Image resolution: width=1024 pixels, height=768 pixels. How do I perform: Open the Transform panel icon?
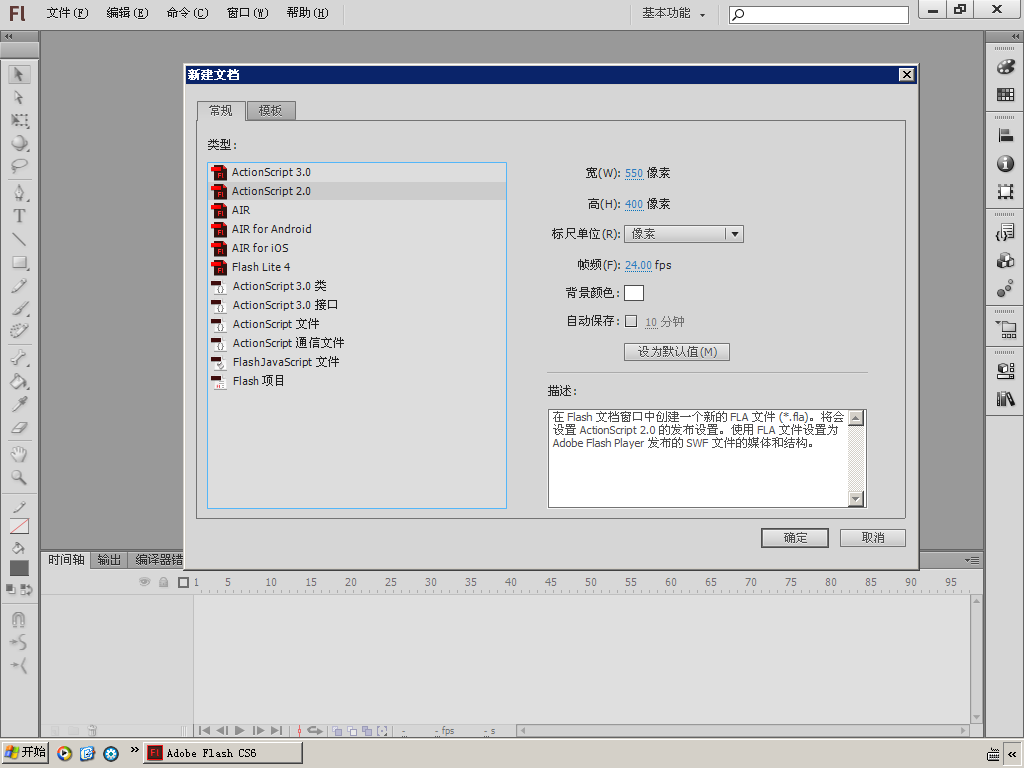1006,192
